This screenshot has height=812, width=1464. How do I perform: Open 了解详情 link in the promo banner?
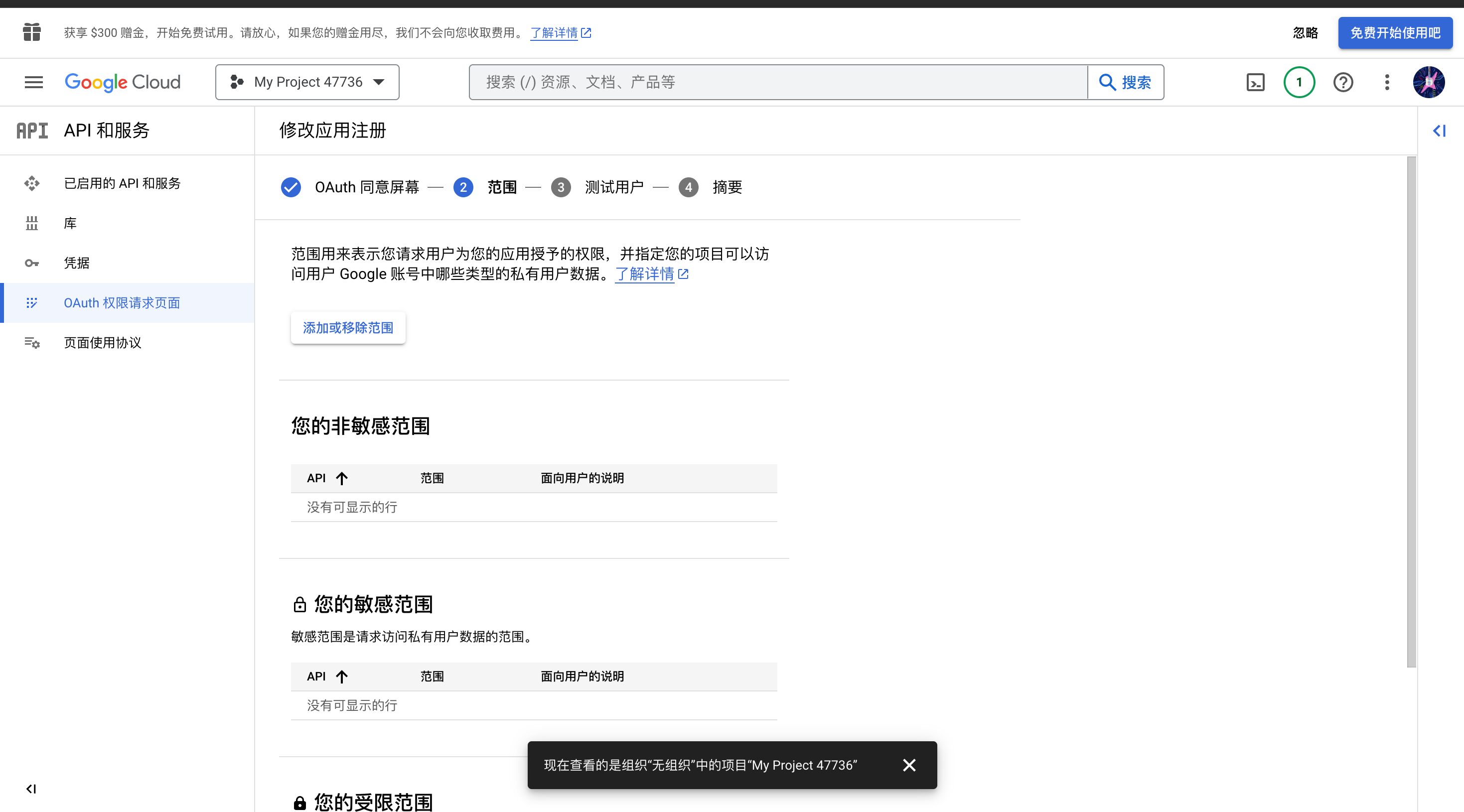tap(561, 33)
